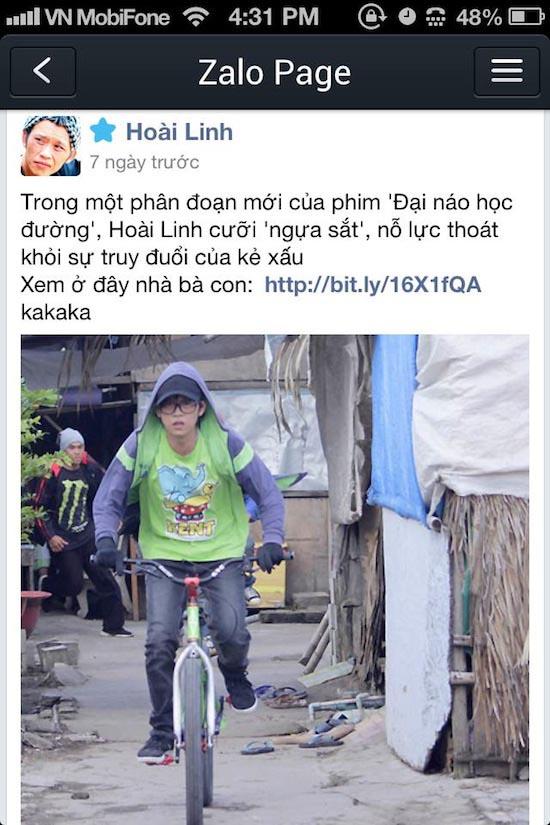Tap the battery icon

526,17
